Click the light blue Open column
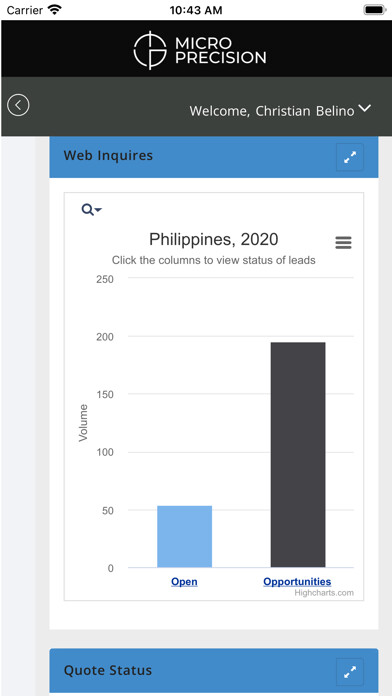The height and width of the screenshot is (696, 392). (184, 536)
